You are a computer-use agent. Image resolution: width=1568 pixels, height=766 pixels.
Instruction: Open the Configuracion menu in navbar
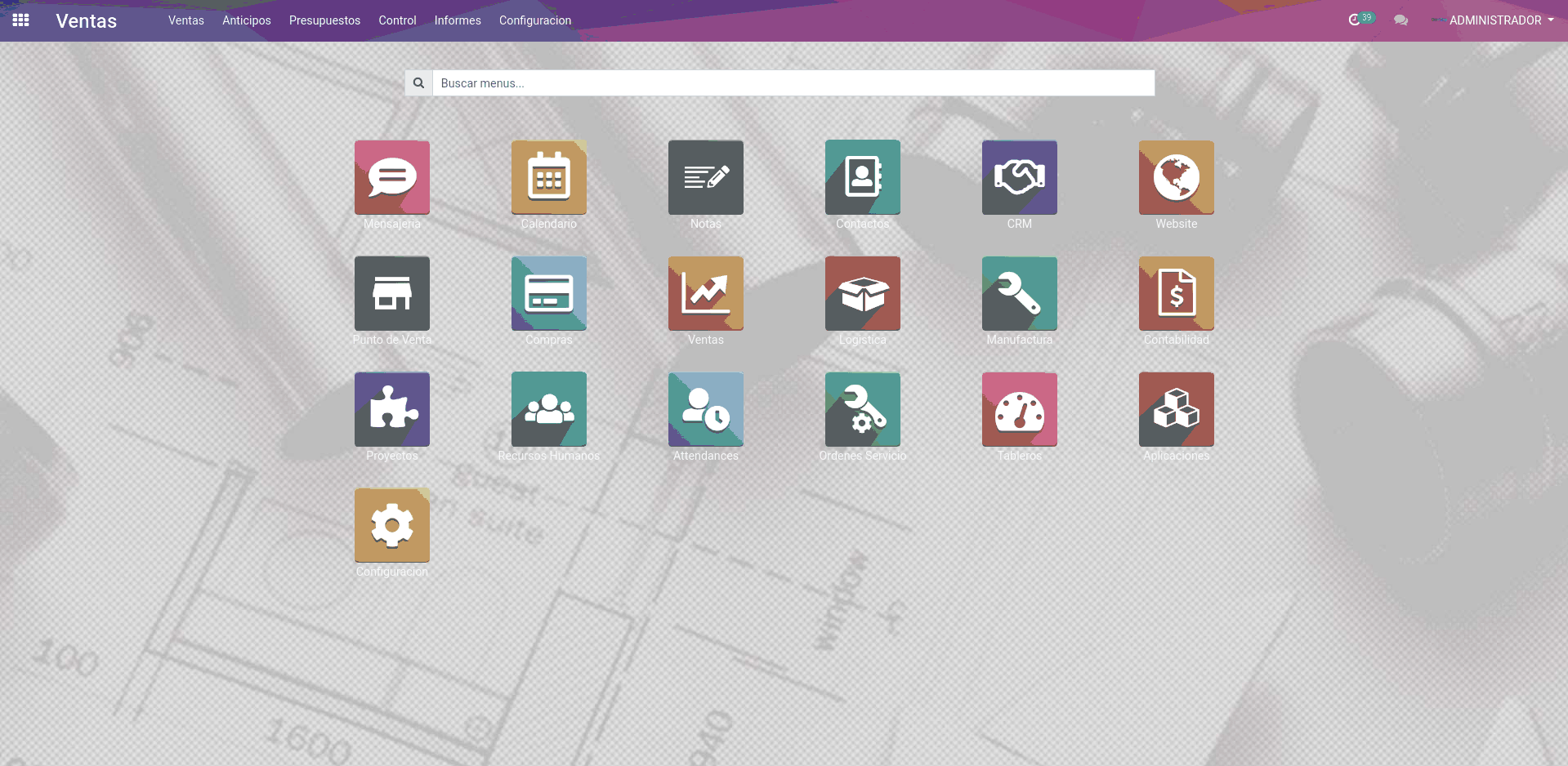[535, 20]
